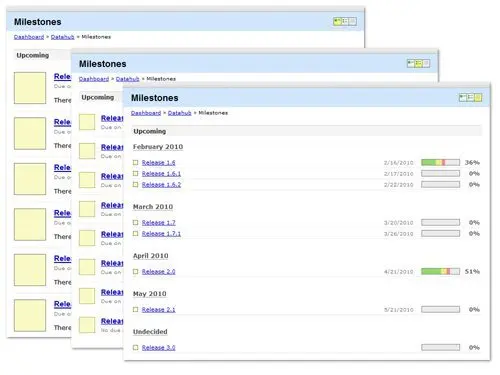This screenshot has height=375, width=500.
Task: Click the 4/21/2010 due date
Action: [398, 272]
